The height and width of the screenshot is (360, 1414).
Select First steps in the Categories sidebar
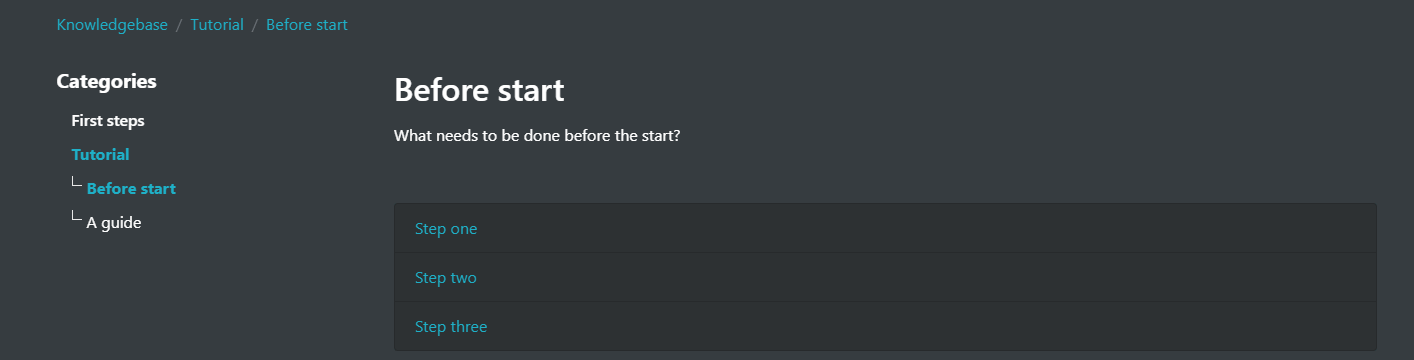click(108, 121)
